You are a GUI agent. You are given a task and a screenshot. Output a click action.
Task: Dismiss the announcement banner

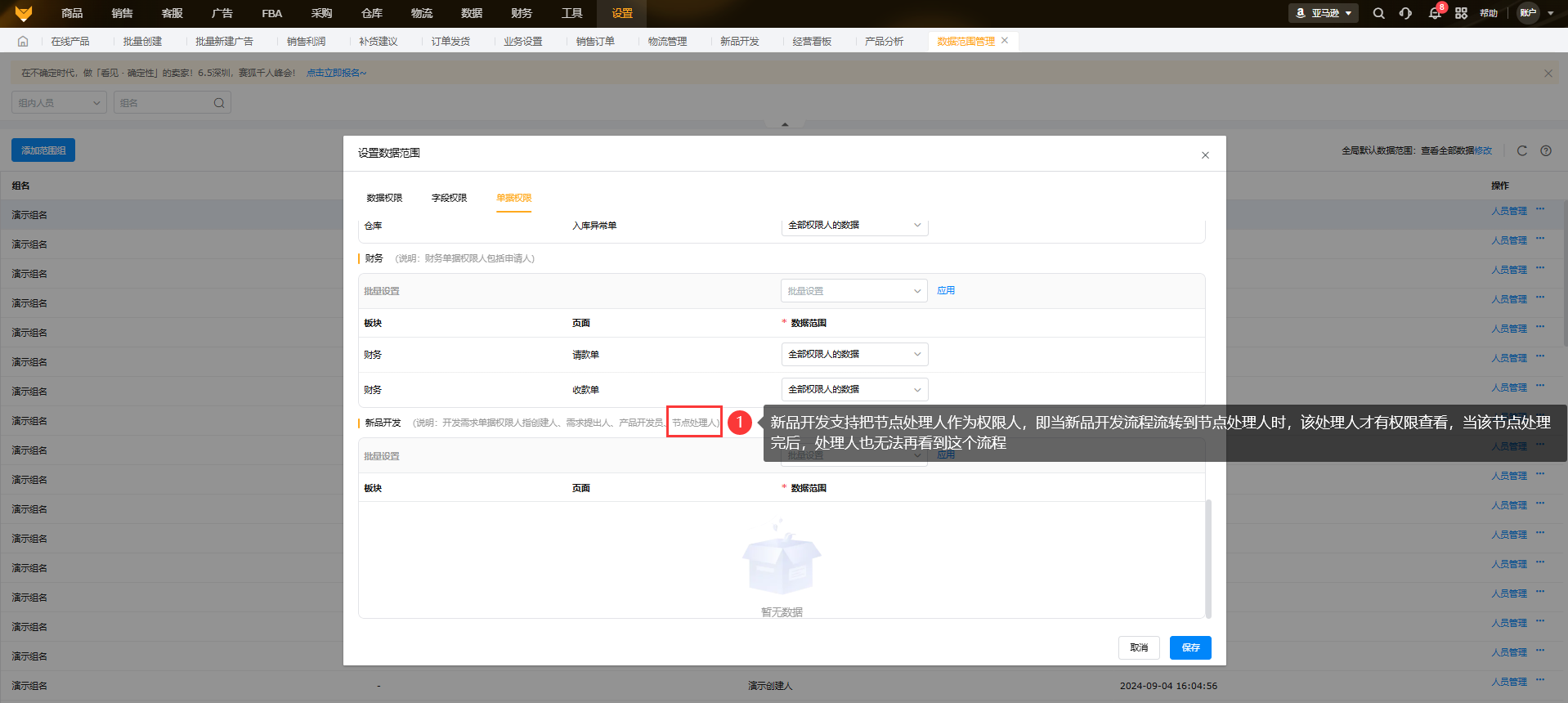click(x=1548, y=73)
